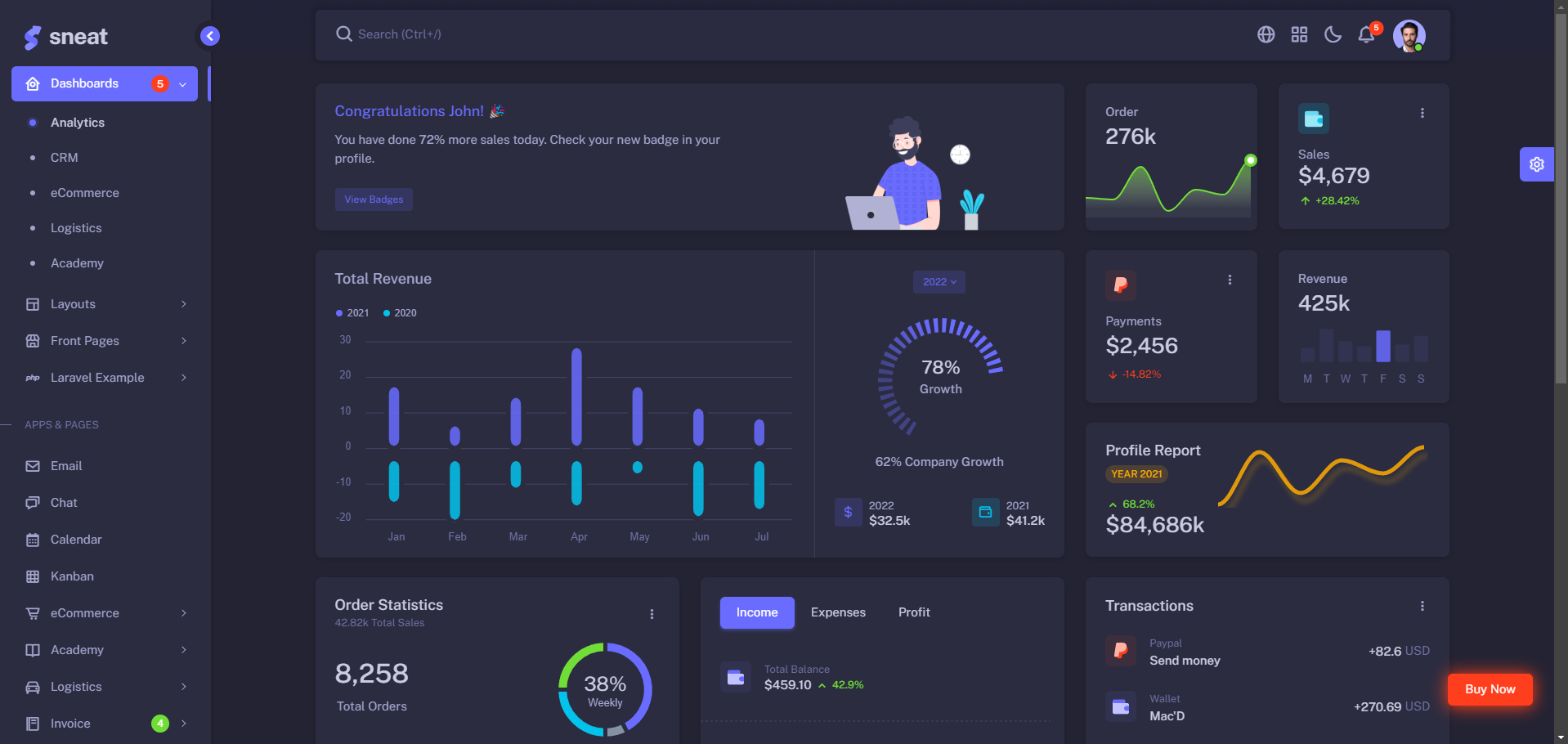Screen dimensions: 1568x744
Task: Select CRM in the Dashboards menu
Action: point(65,157)
